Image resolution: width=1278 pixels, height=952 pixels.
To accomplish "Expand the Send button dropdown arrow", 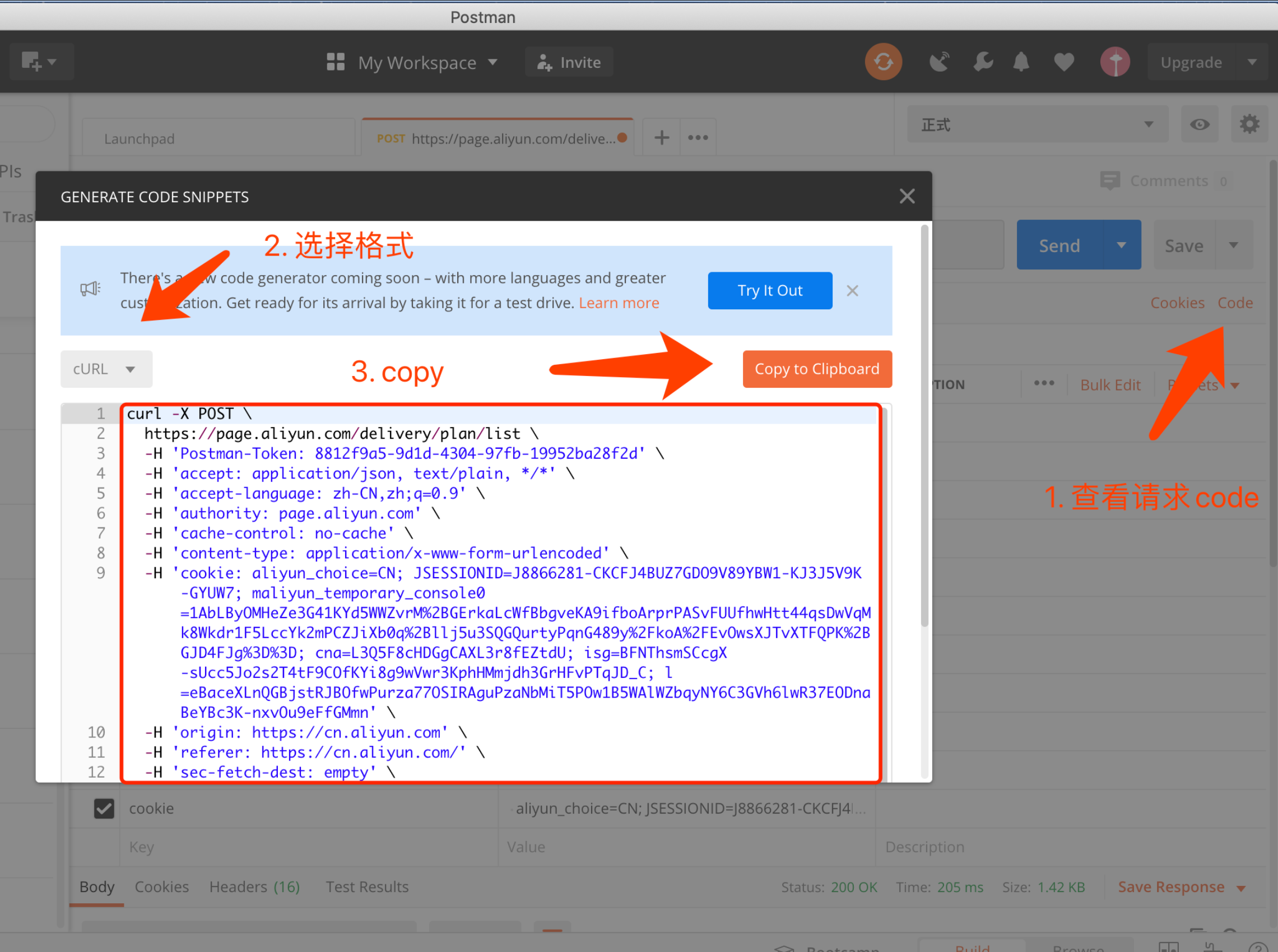I will click(1121, 245).
